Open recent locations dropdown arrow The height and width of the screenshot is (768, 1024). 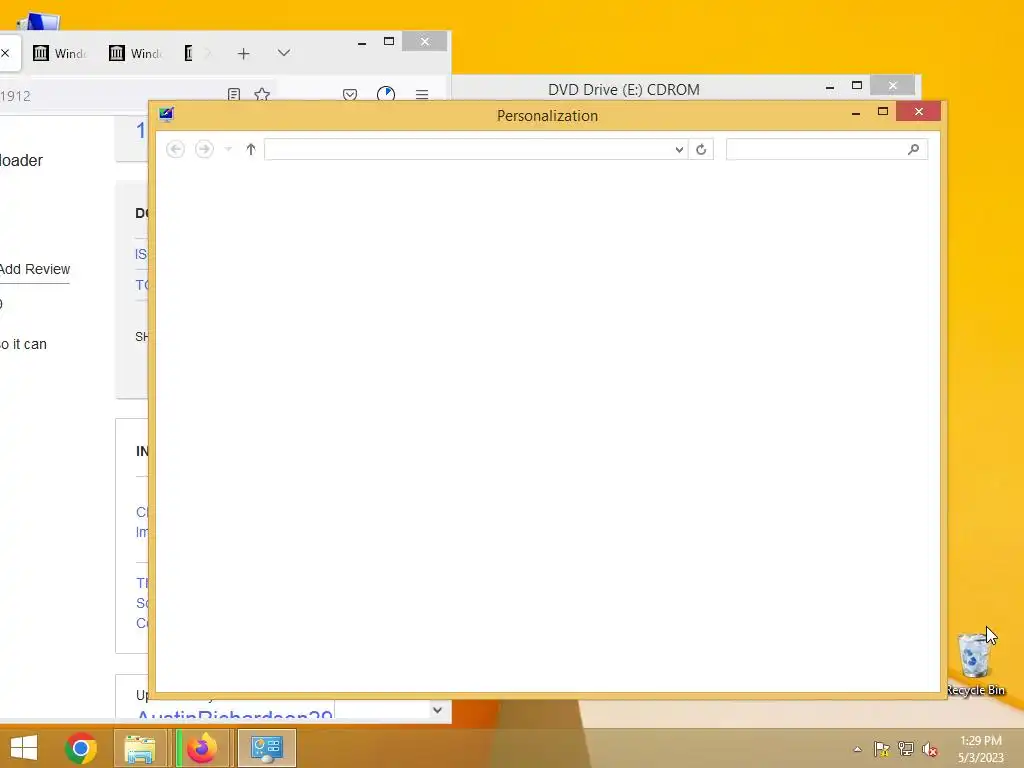pyautogui.click(x=228, y=150)
